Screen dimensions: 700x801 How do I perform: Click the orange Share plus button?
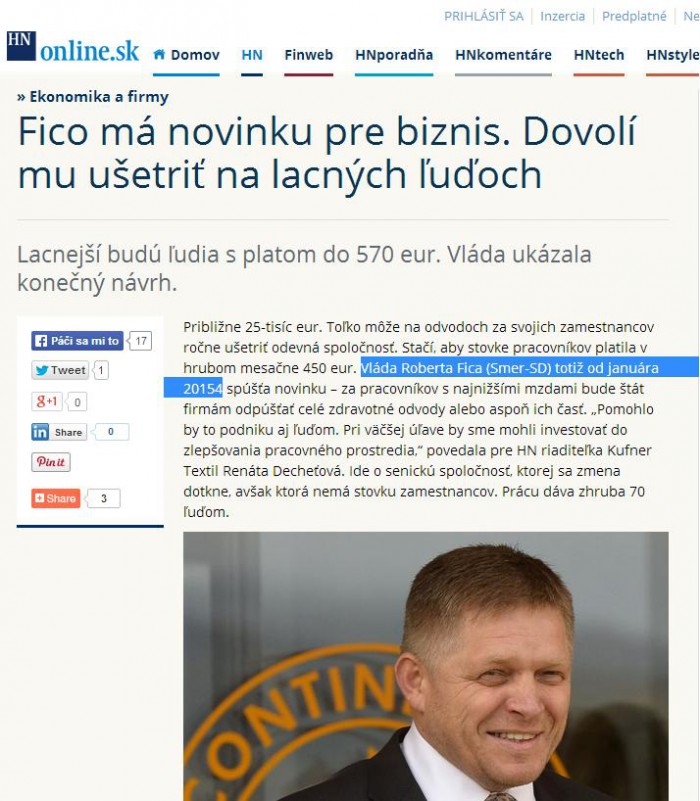pos(56,498)
